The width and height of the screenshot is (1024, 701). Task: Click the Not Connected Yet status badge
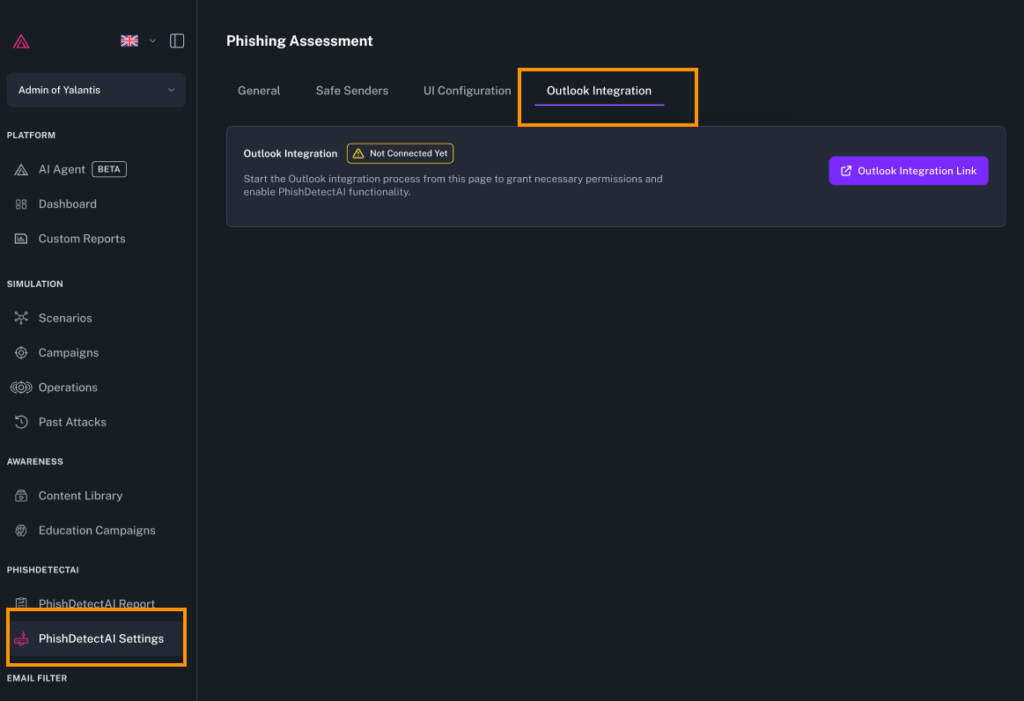coord(400,154)
